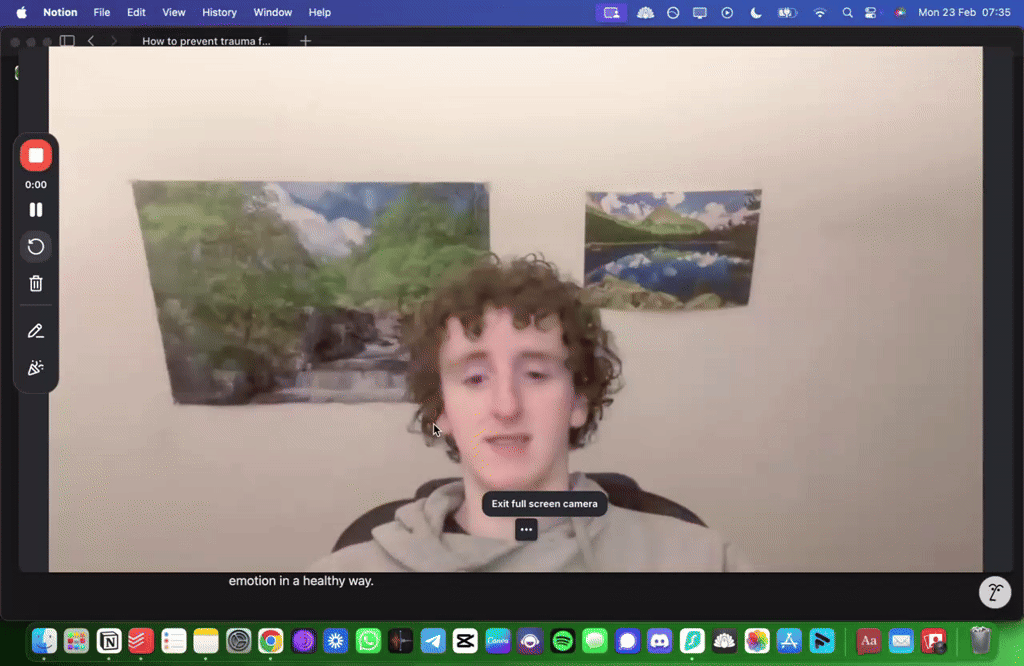
Task: Pause the recording
Action: click(36, 210)
